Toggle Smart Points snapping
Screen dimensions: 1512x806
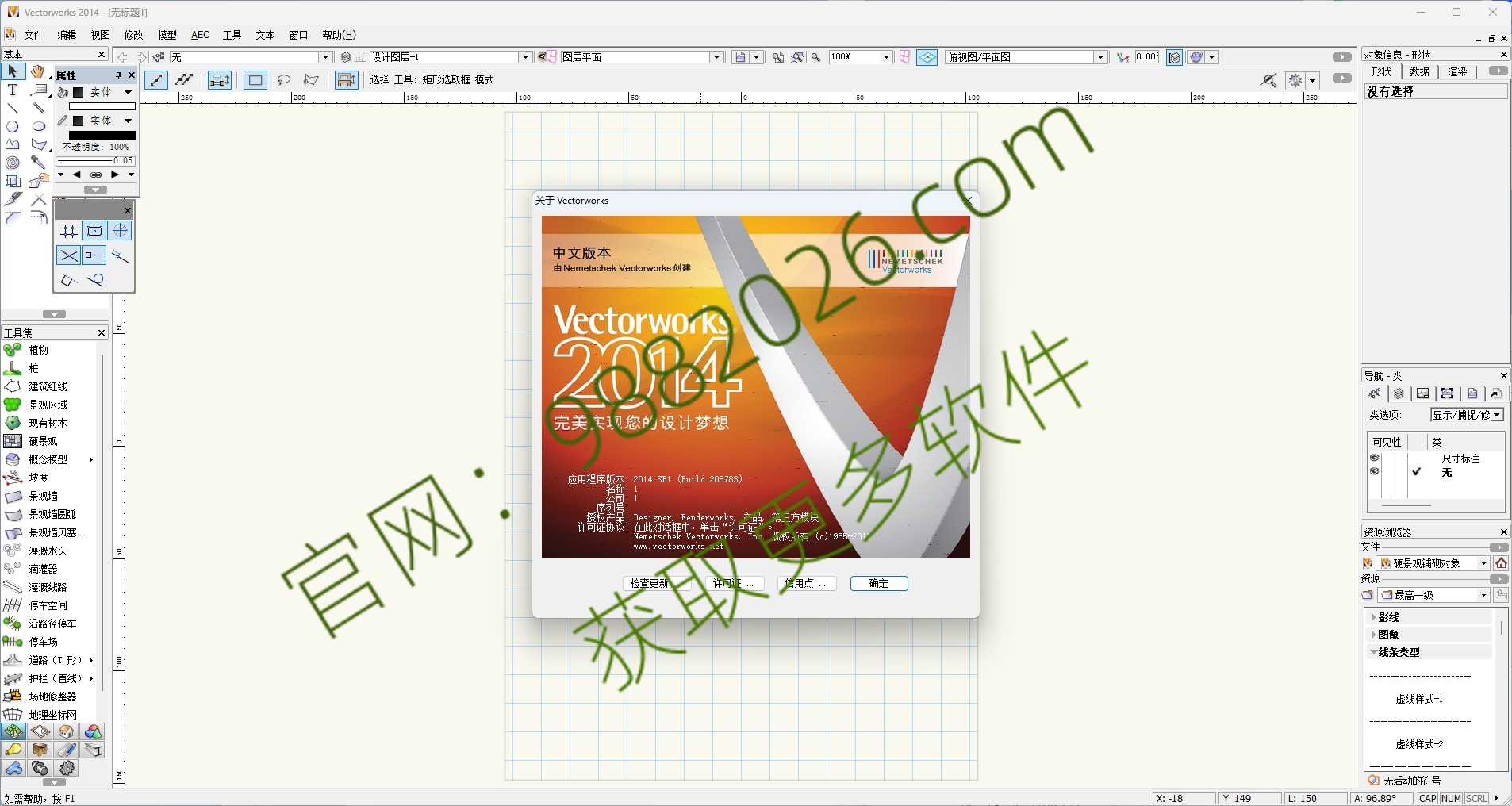click(94, 255)
